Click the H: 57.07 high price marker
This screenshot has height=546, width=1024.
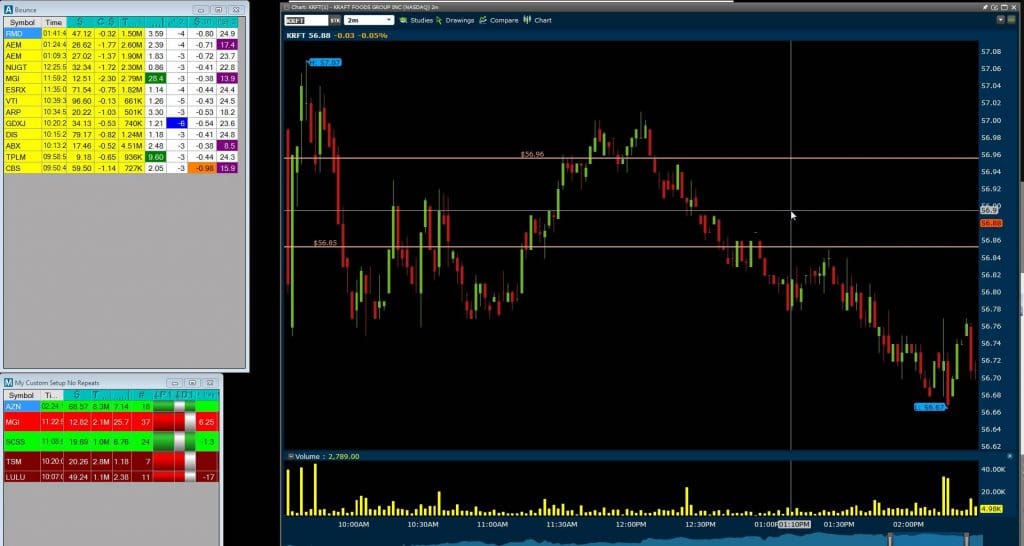tap(325, 62)
